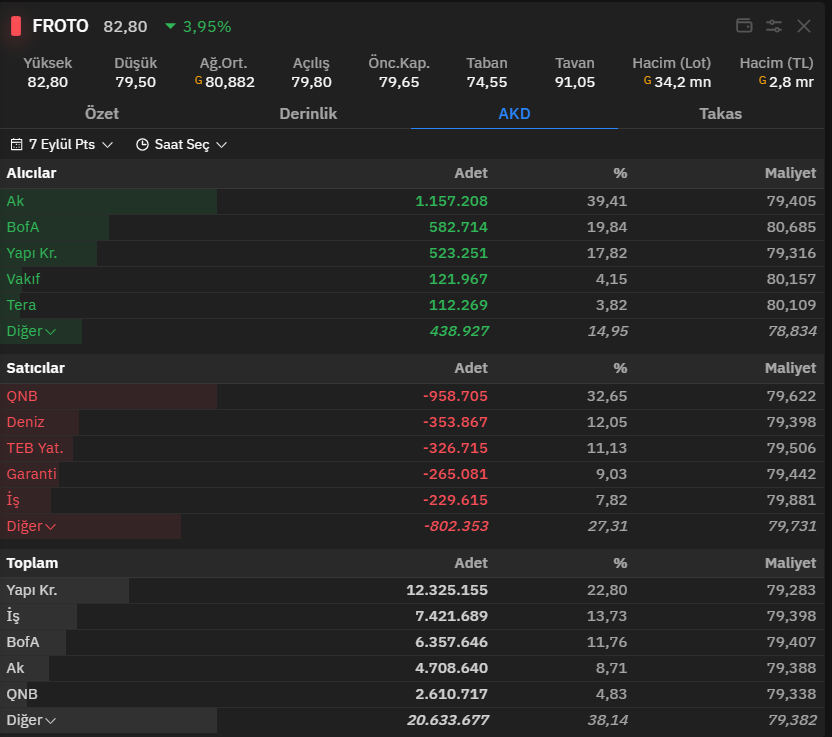Image resolution: width=832 pixels, height=737 pixels.
Task: Close the FROTO panel
Action: point(804,25)
